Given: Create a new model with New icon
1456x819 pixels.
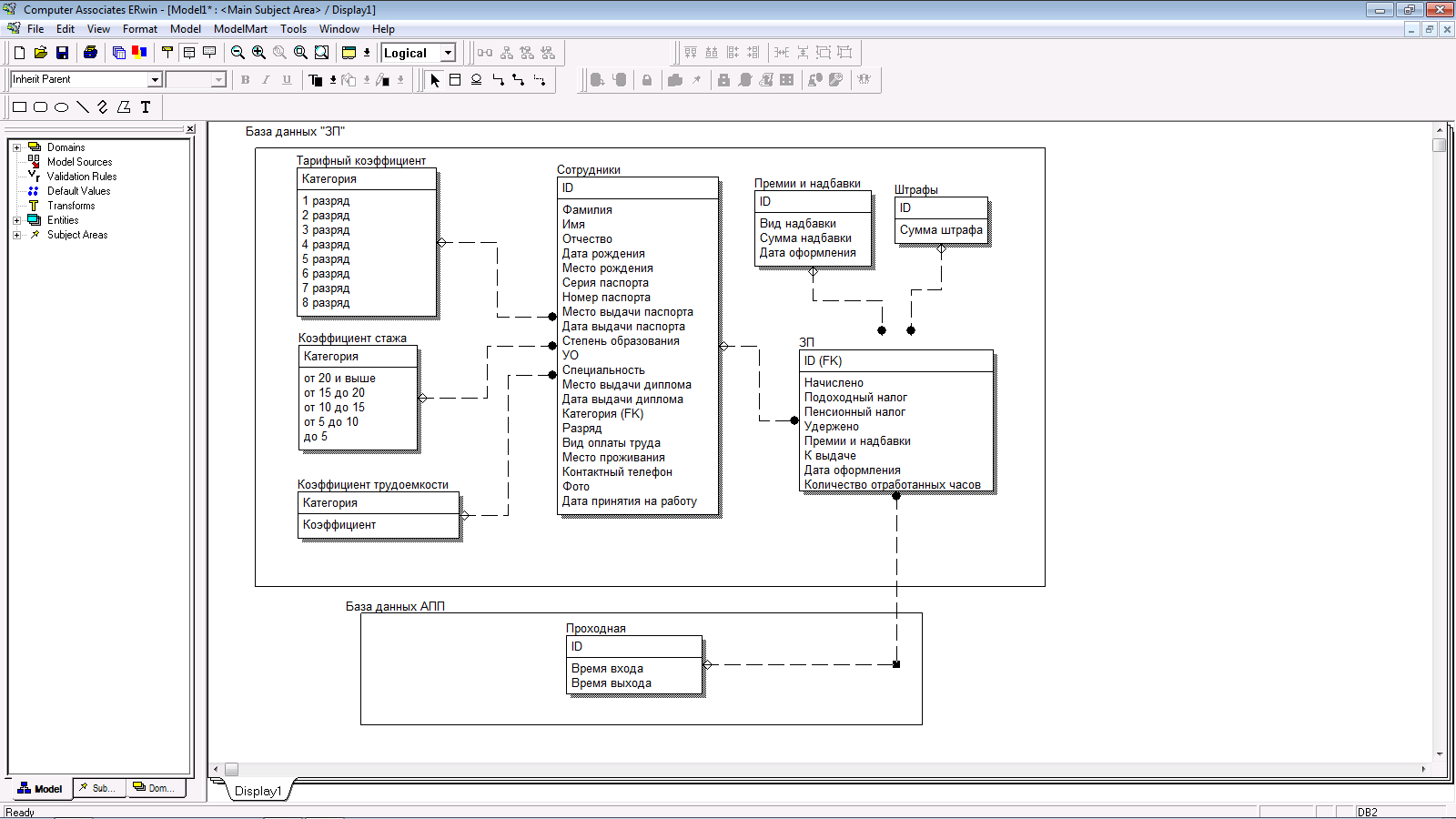Looking at the screenshot, I should point(19,53).
